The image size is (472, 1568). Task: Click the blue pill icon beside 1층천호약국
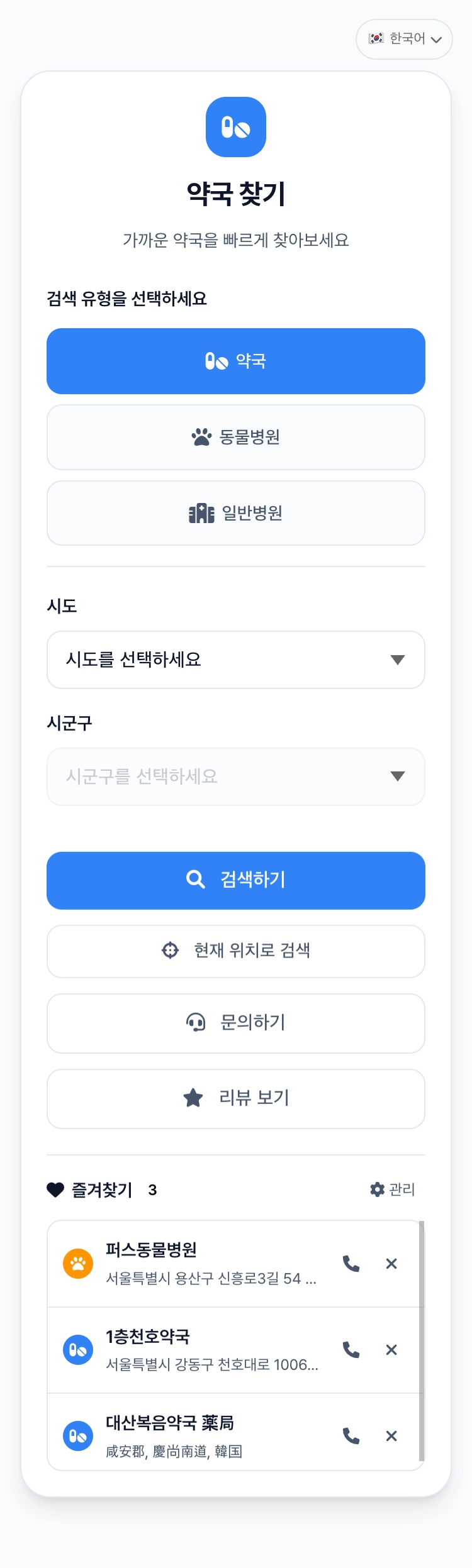coord(78,1349)
